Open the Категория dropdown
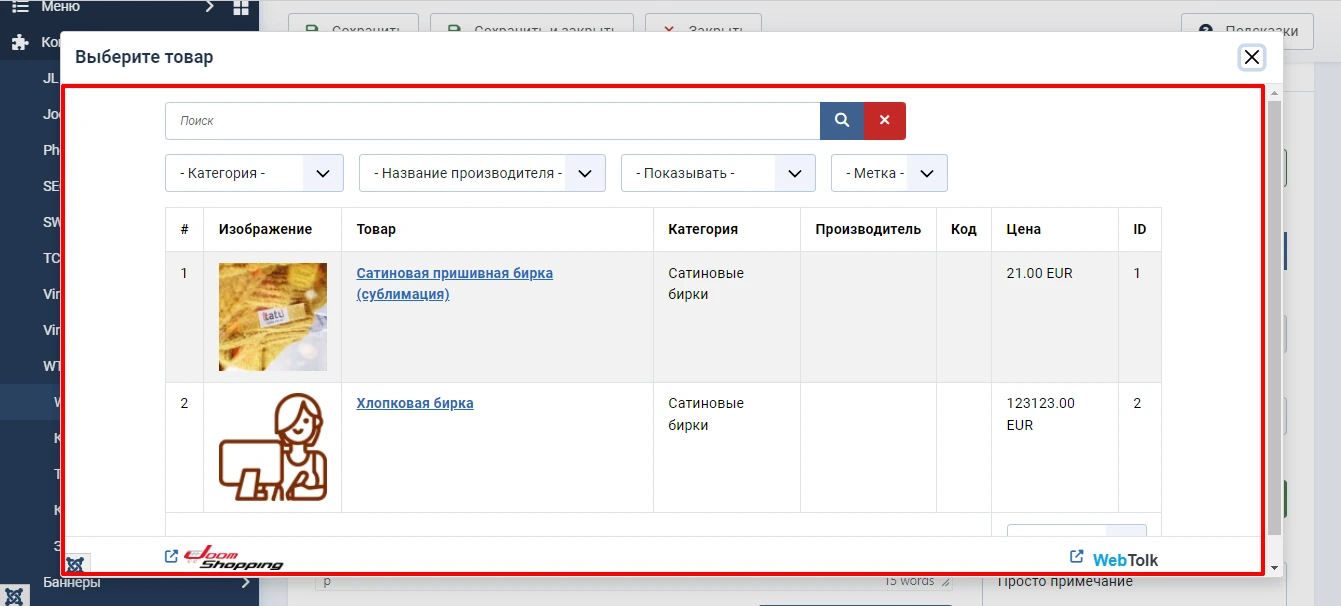This screenshot has height=606, width=1341. [x=254, y=173]
